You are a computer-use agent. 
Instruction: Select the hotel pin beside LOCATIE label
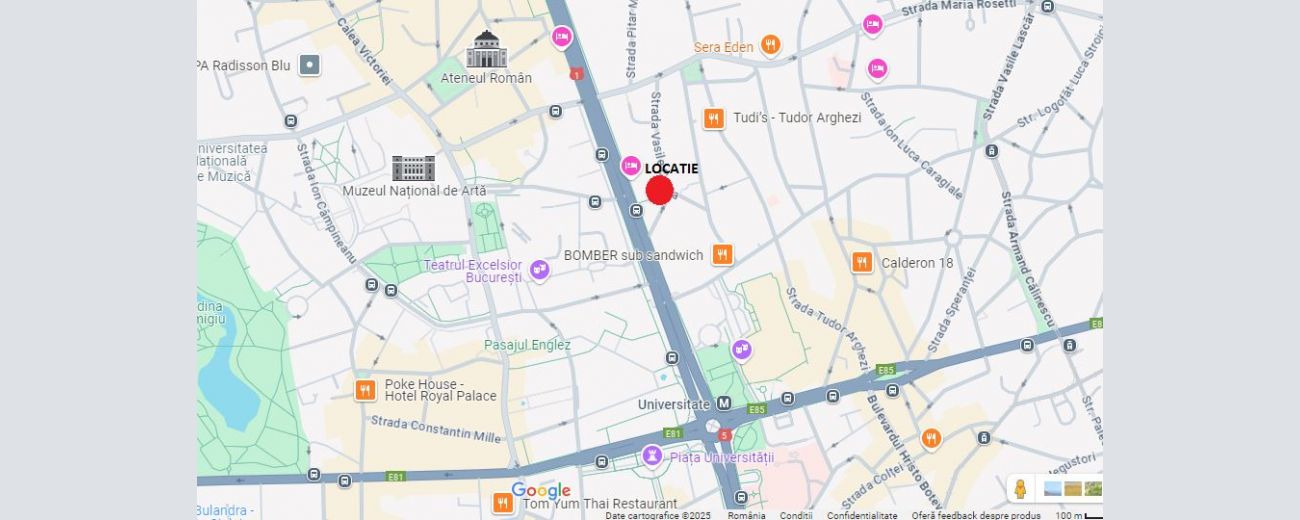point(630,166)
